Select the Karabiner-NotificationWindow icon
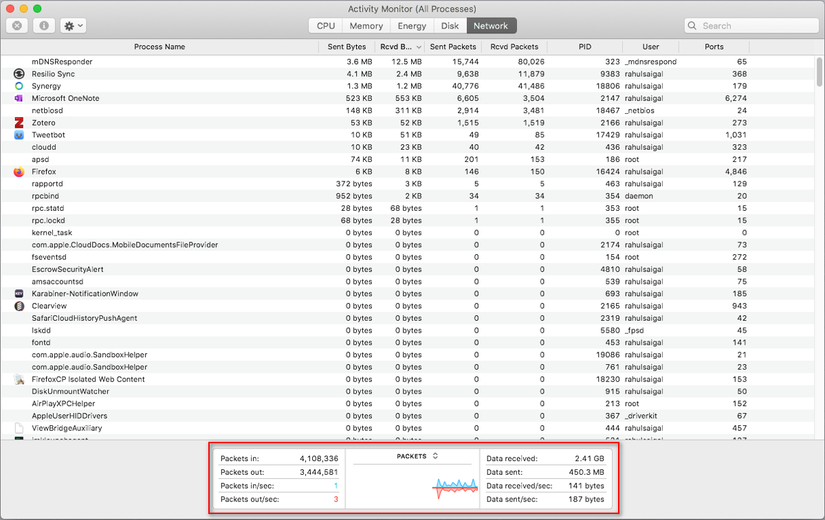This screenshot has height=520, width=825. pos(19,294)
